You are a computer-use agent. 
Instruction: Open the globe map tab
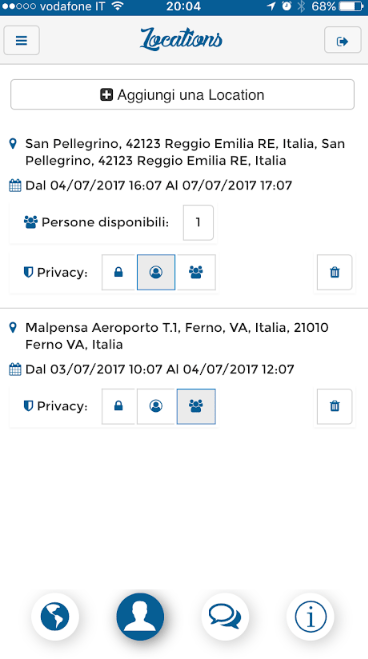coord(55,617)
